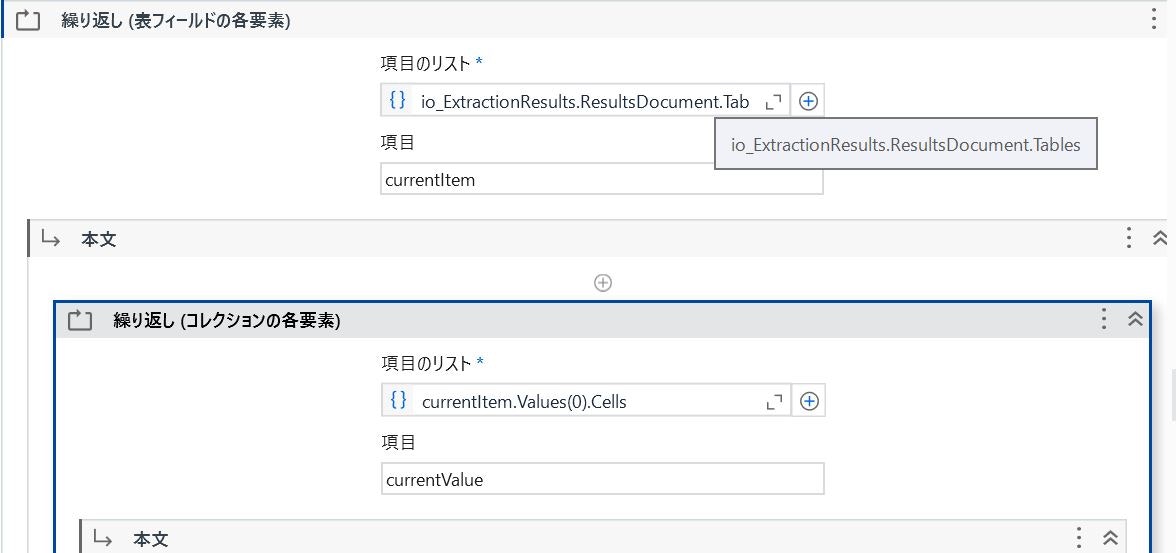This screenshot has width=1176, height=553.
Task: Click the currentValue item name field
Action: pos(602,479)
